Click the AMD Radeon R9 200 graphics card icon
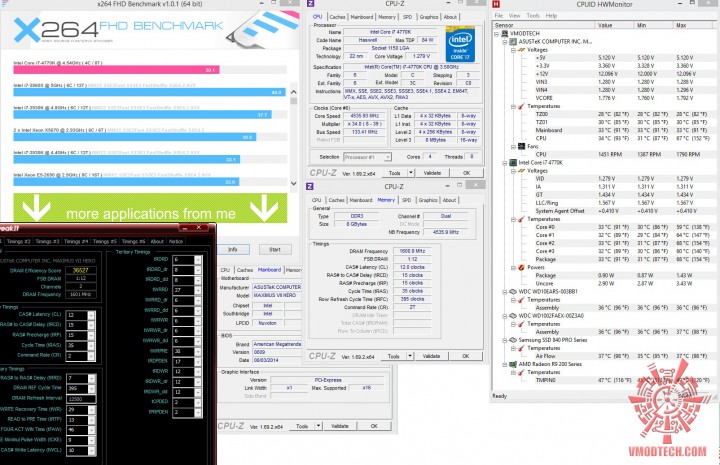 point(513,364)
